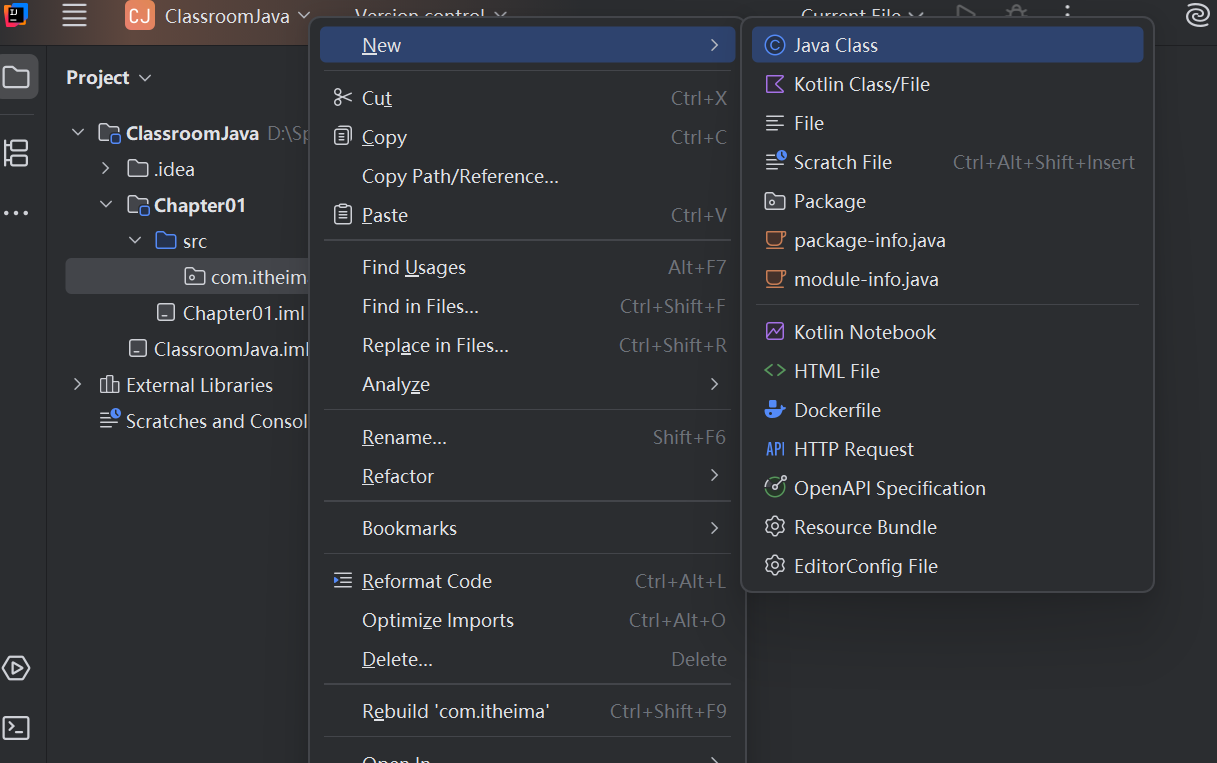Click the EditorConfig File gear icon
Image resolution: width=1217 pixels, height=763 pixels.
(x=774, y=565)
